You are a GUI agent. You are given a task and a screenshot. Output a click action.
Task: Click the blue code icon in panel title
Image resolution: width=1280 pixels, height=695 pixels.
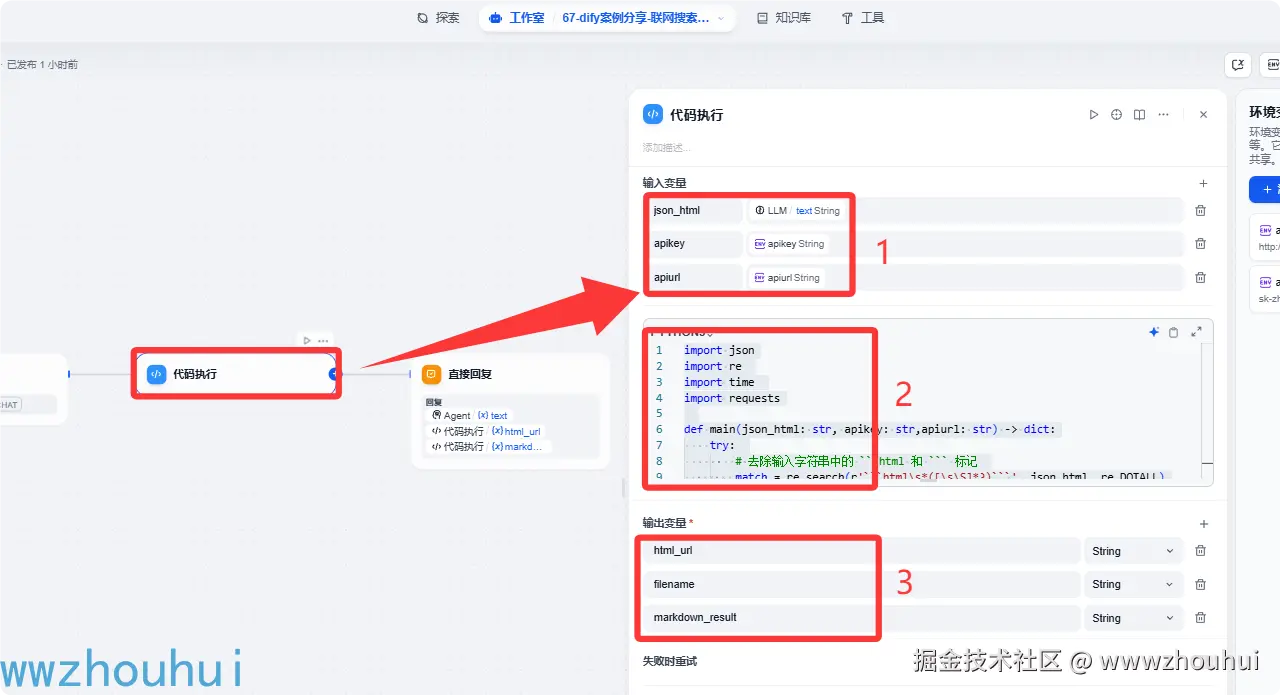click(x=652, y=115)
